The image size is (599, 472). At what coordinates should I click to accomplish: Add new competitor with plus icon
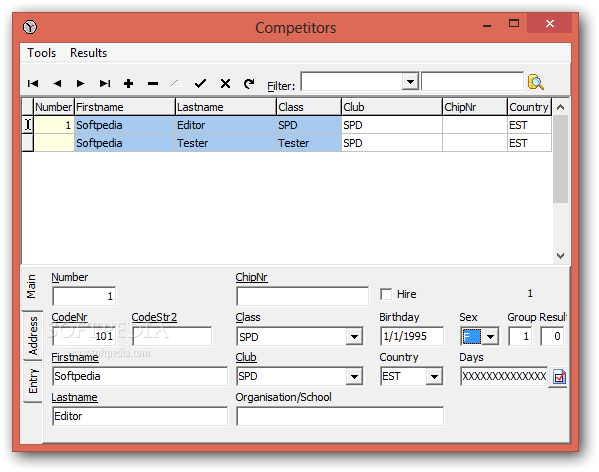click(129, 83)
